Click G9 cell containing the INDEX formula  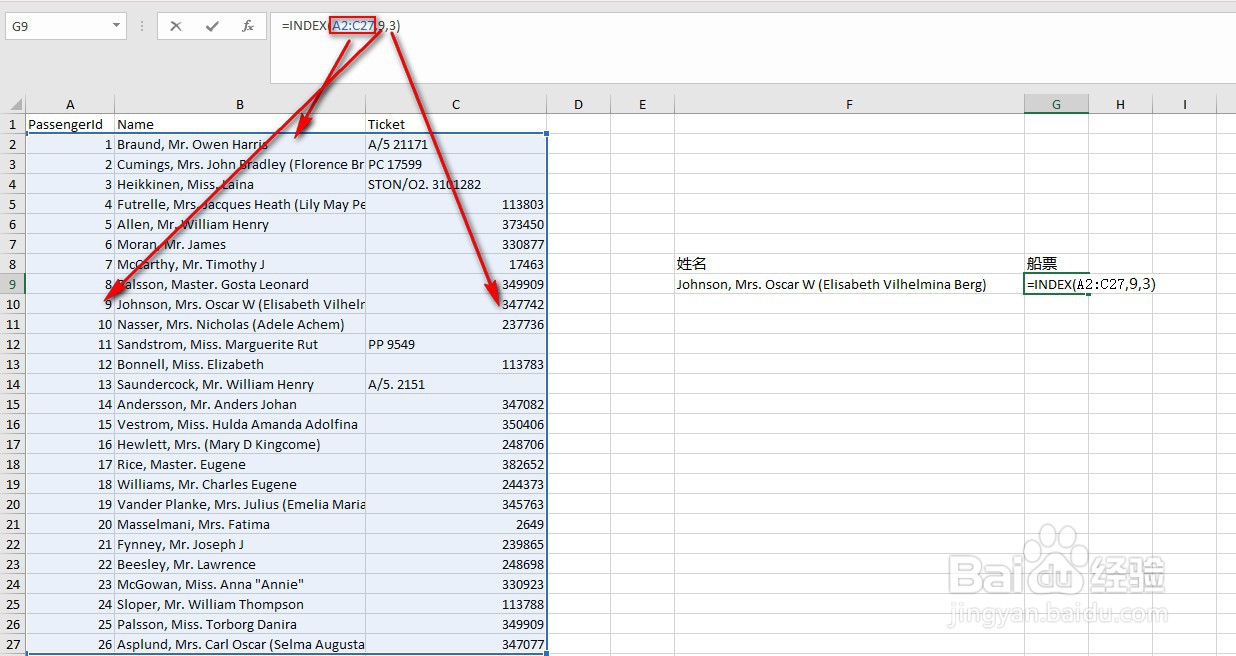click(1056, 284)
